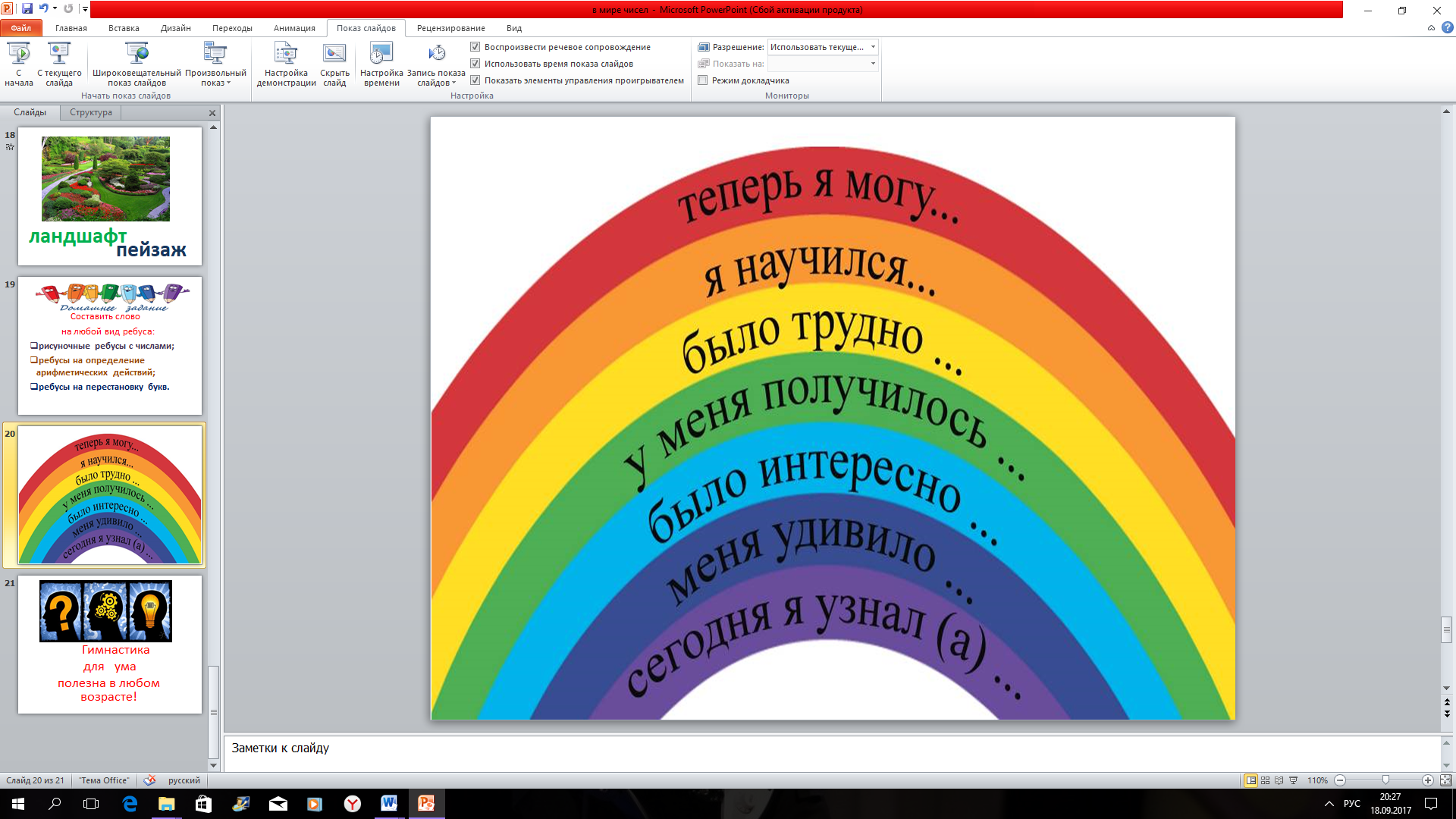
Task: Open quick access toolbar customize dropdown
Action: tap(85, 9)
